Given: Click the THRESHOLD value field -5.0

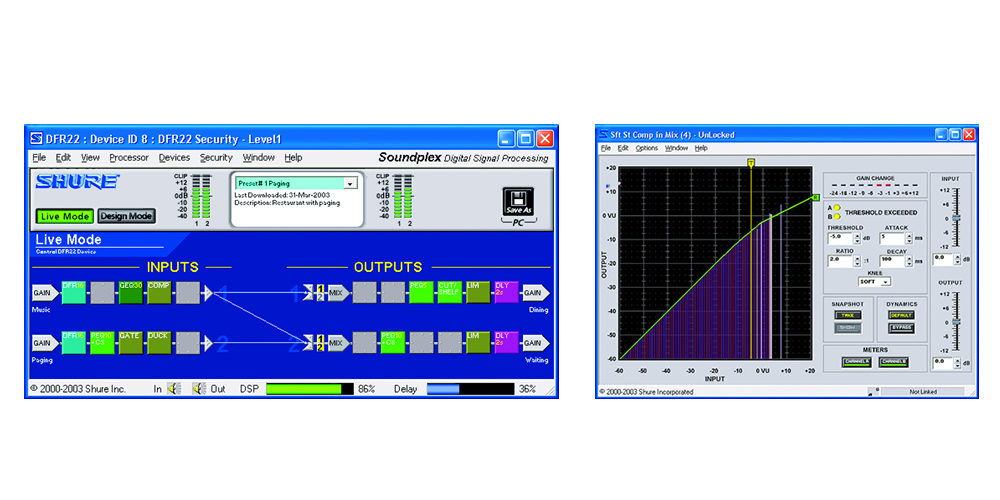Looking at the screenshot, I should (841, 239).
